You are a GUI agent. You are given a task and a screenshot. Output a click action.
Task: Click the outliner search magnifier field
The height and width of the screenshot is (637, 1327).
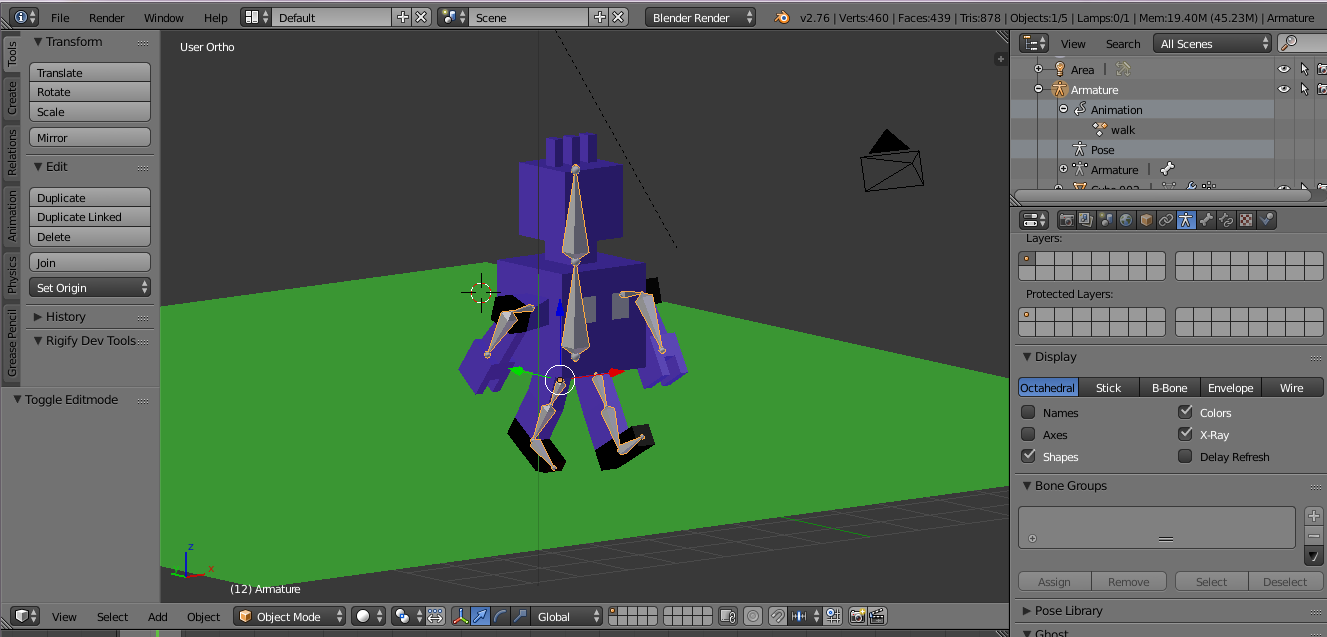click(x=1302, y=43)
